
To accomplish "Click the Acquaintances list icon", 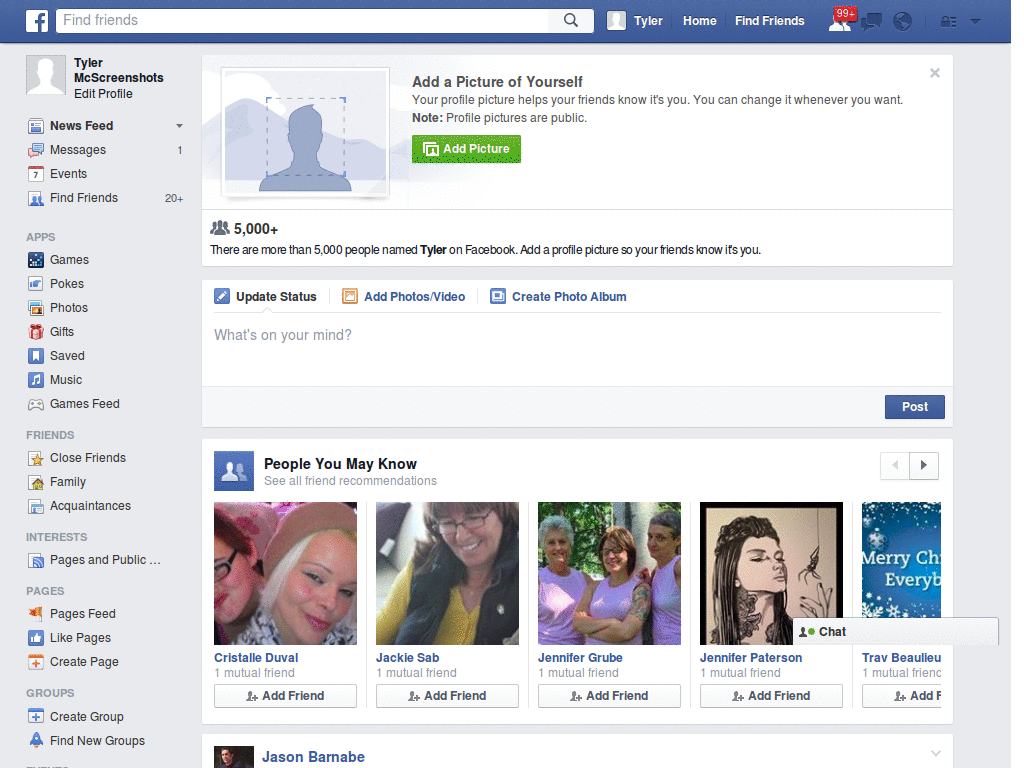I will (36, 506).
